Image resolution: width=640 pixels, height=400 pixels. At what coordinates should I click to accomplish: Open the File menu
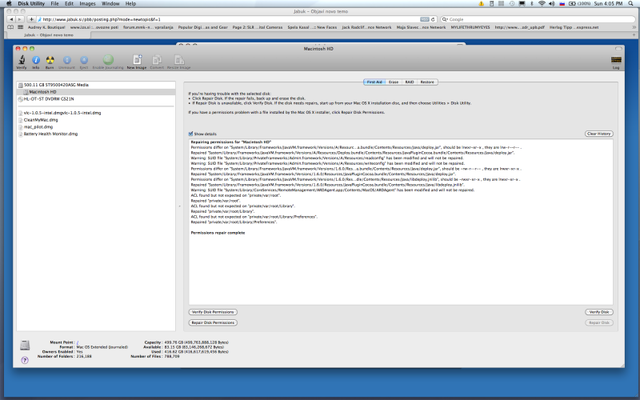pos(54,3)
